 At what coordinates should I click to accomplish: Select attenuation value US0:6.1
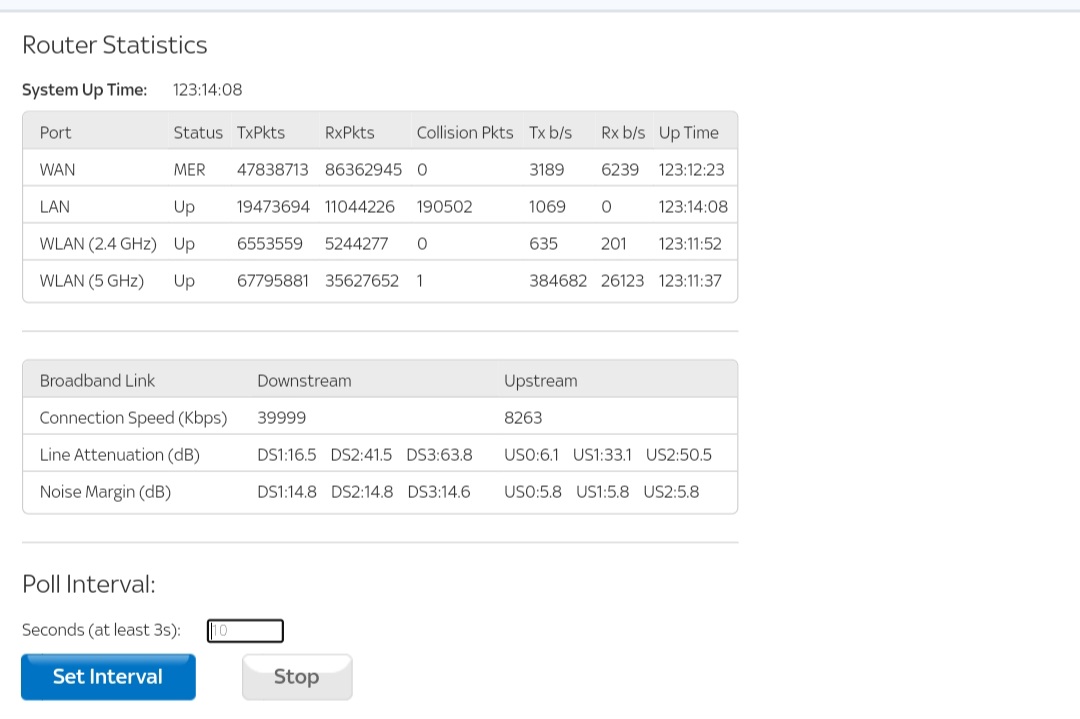pos(531,455)
